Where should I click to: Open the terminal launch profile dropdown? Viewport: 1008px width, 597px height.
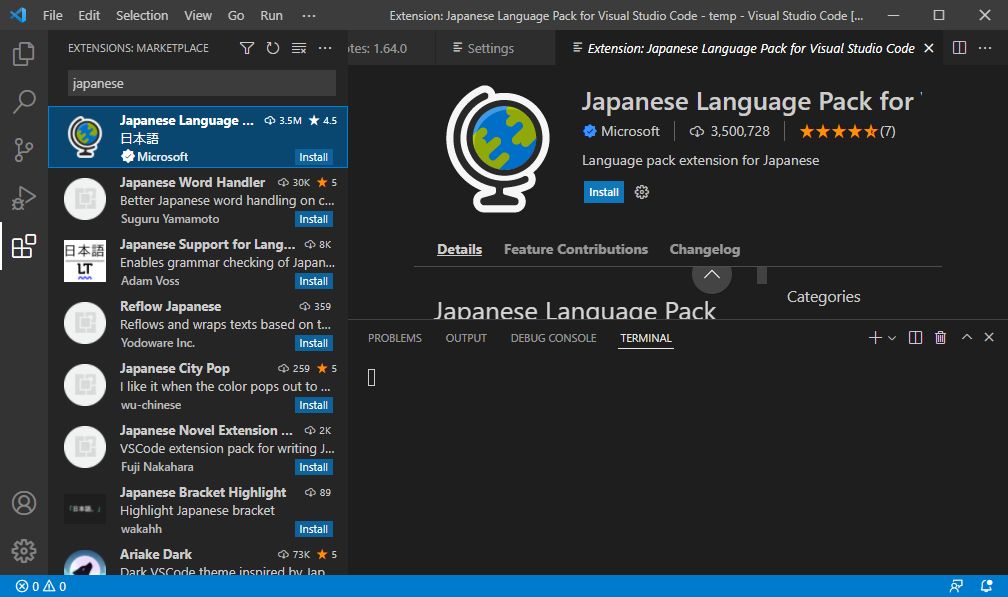tap(892, 338)
